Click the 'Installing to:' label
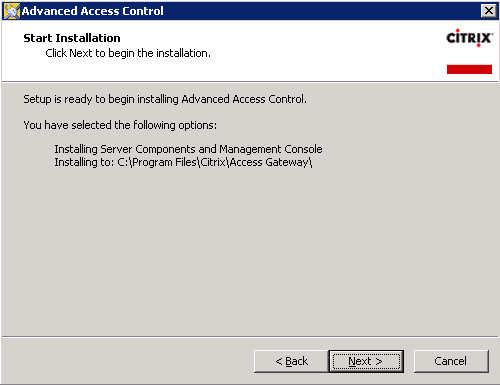 [84, 162]
